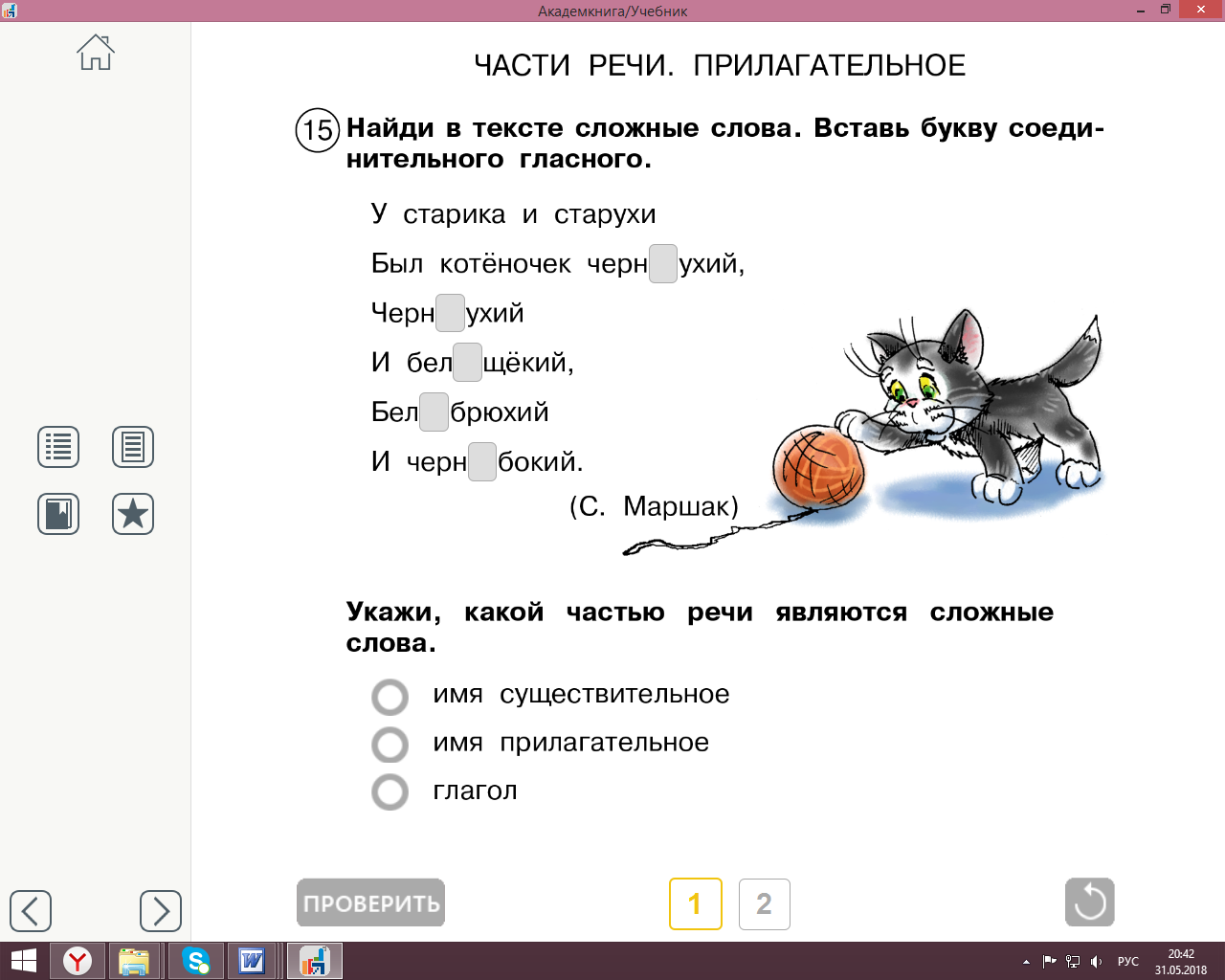Image resolution: width=1225 pixels, height=980 pixels.
Task: Click letter blank in "Черн_ухий" third line
Action: (x=450, y=313)
